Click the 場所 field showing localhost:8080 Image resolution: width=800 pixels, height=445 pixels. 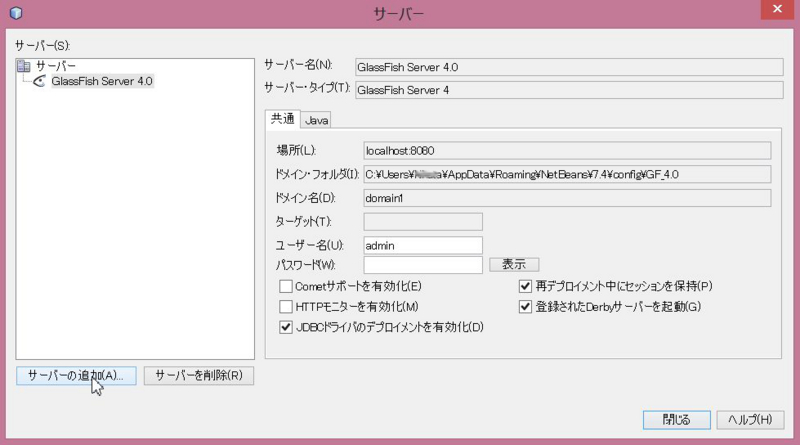(567, 151)
